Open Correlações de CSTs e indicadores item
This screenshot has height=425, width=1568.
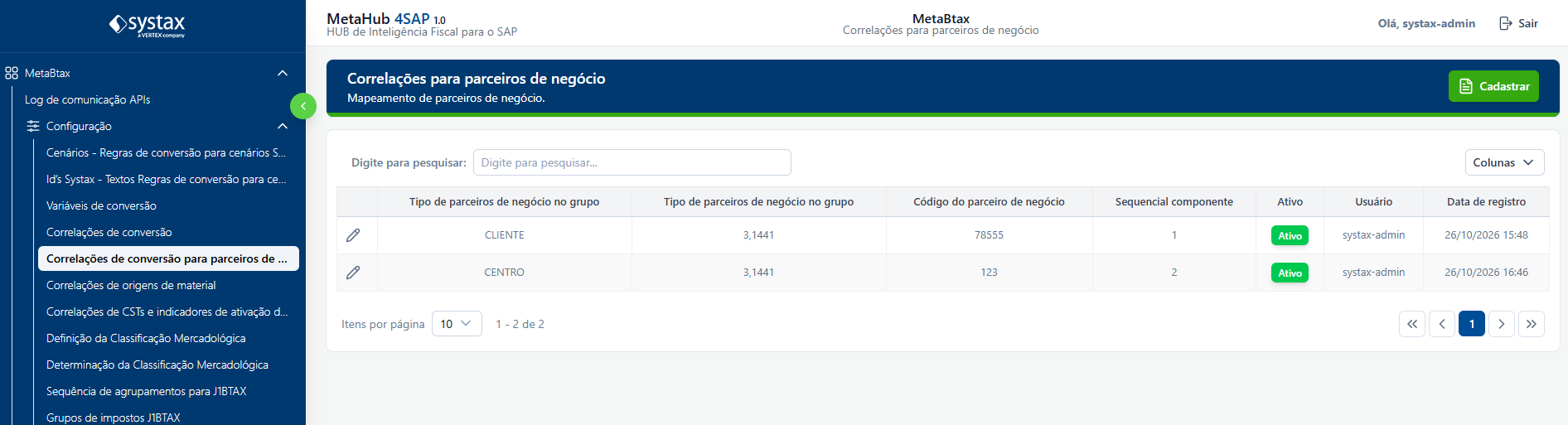click(x=167, y=312)
